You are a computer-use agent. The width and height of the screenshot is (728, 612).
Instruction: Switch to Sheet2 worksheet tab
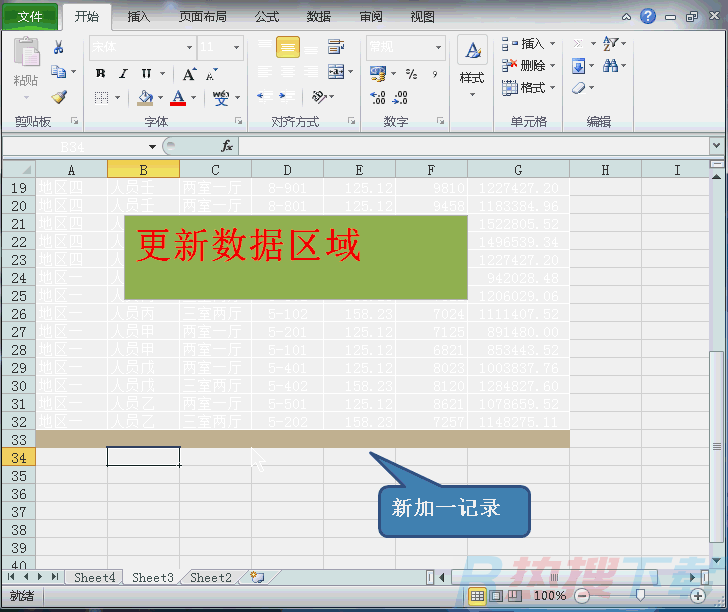tap(210, 577)
